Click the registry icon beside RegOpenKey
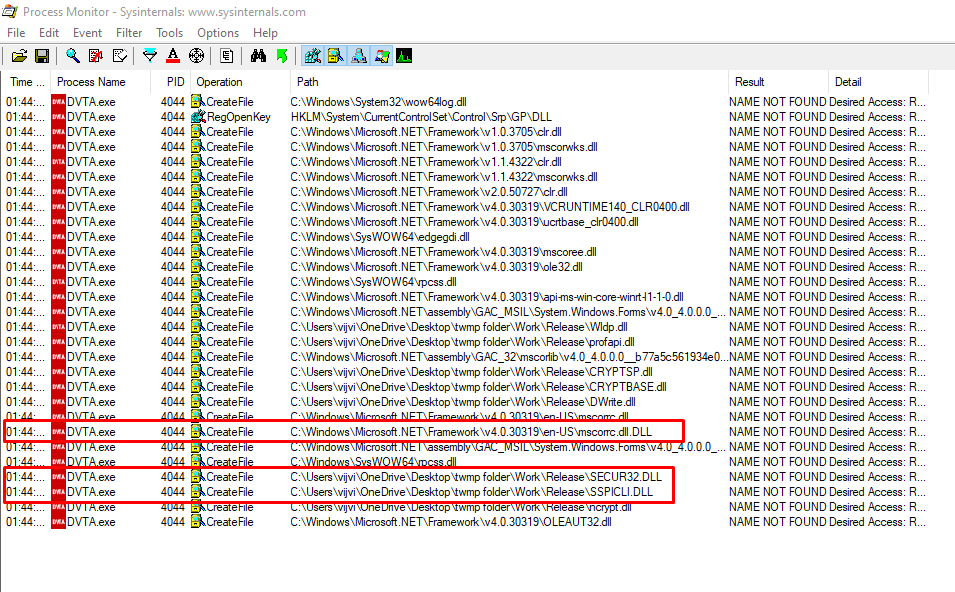The width and height of the screenshot is (955, 592). [198, 117]
